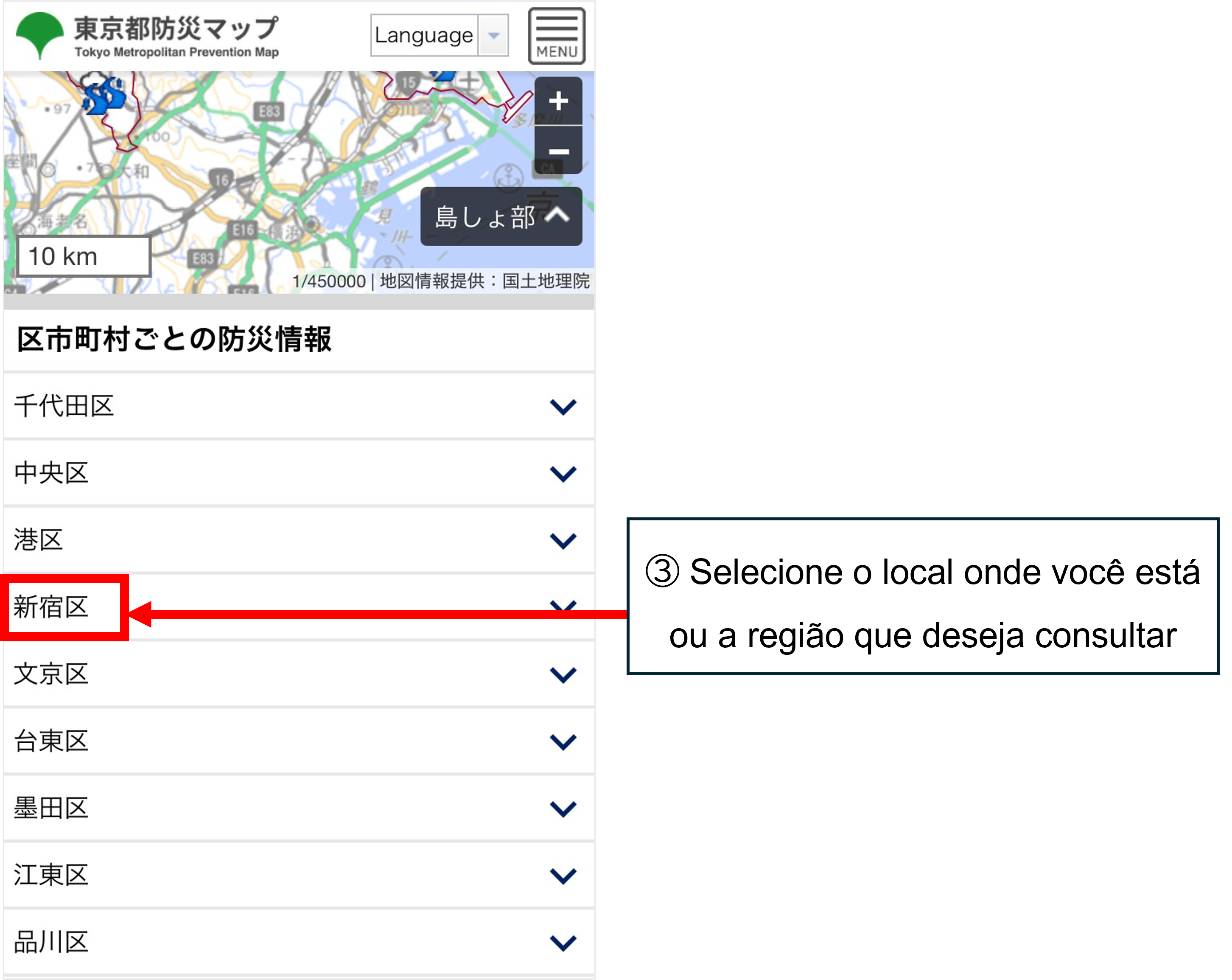Click the E83 highway shield near top
Image resolution: width=1232 pixels, height=980 pixels.
click(x=269, y=111)
